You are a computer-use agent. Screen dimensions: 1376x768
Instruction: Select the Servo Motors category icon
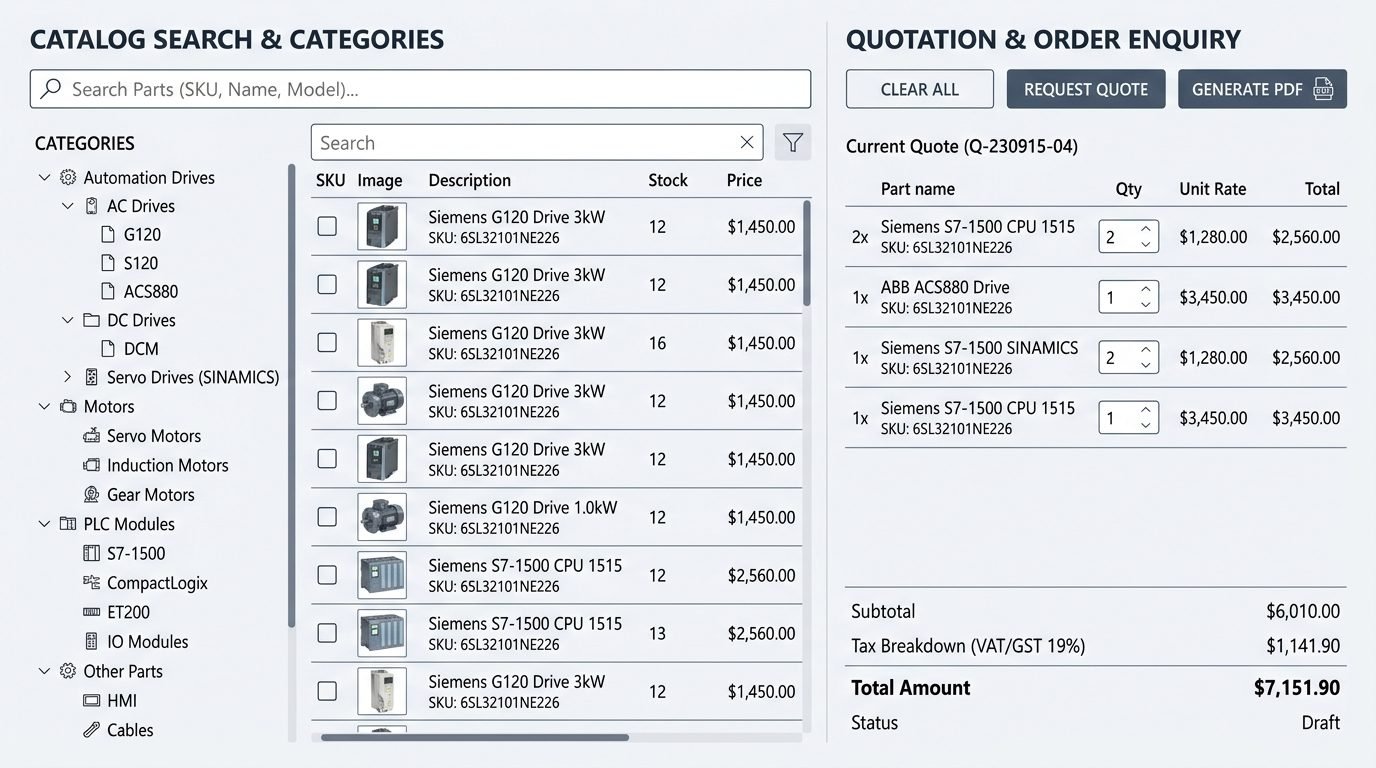coord(92,436)
